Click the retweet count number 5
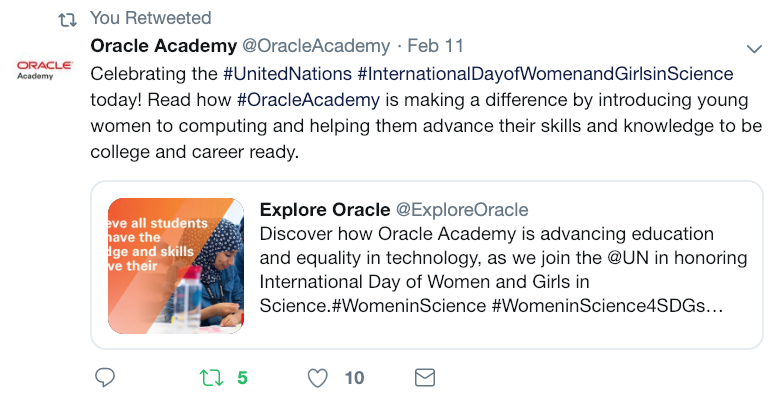The width and height of the screenshot is (778, 398). click(242, 378)
